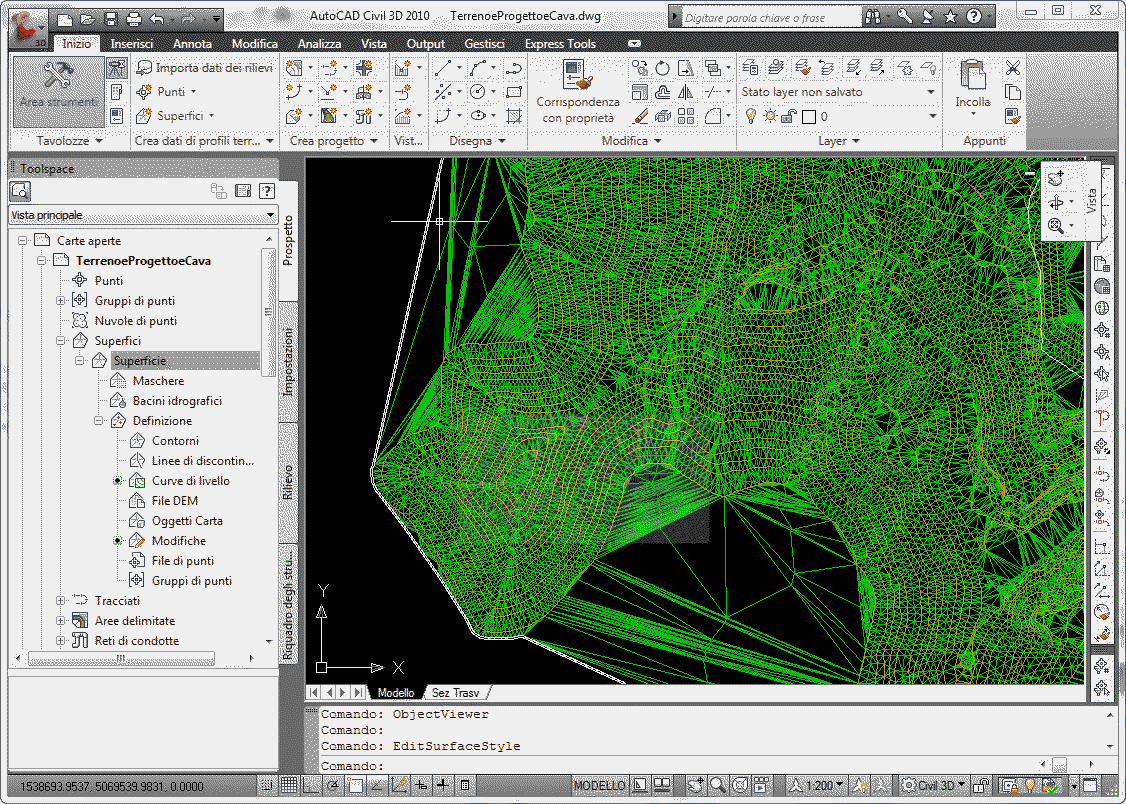Viewport: 1126px width, 804px height.
Task: Toggle snap mode in status bar
Action: click(266, 785)
